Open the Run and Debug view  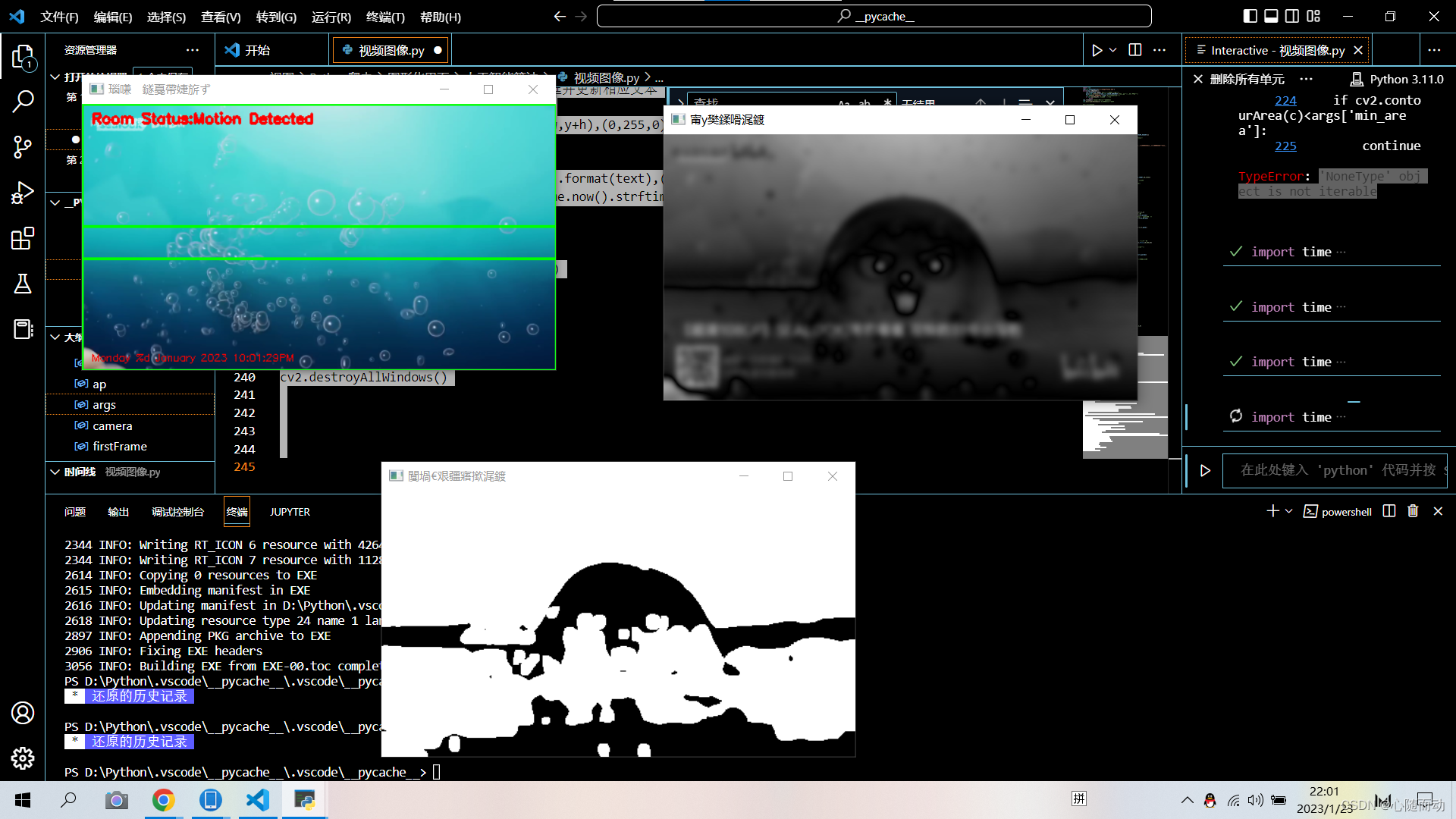coord(23,193)
